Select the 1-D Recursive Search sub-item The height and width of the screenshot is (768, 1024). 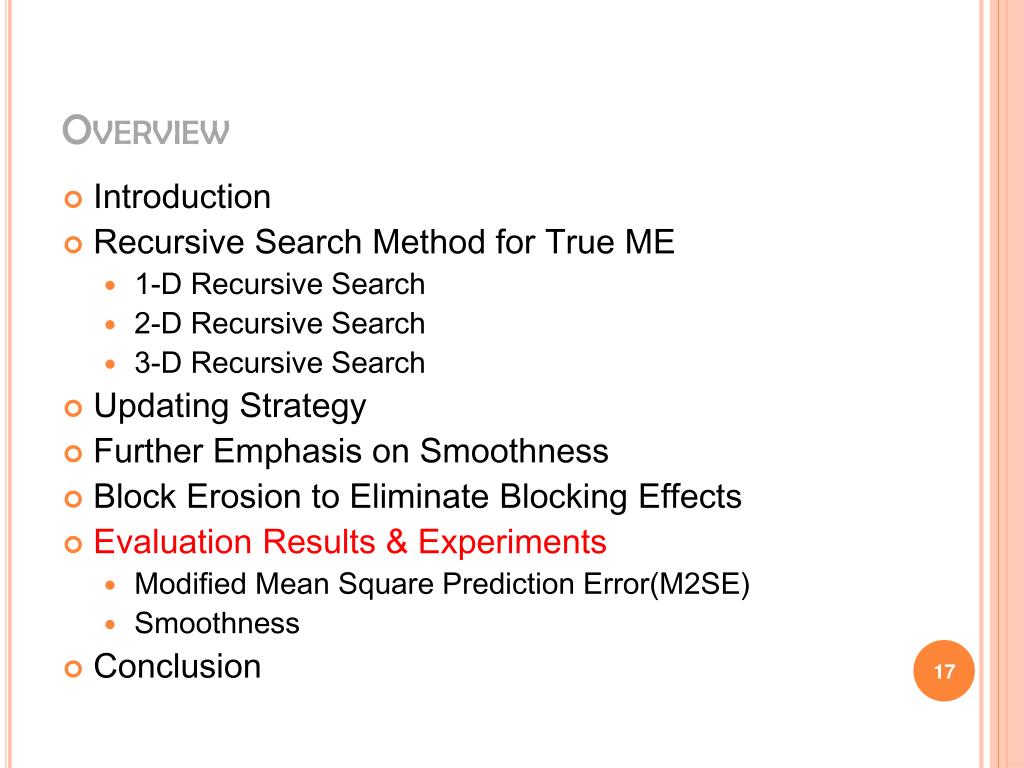click(x=280, y=284)
